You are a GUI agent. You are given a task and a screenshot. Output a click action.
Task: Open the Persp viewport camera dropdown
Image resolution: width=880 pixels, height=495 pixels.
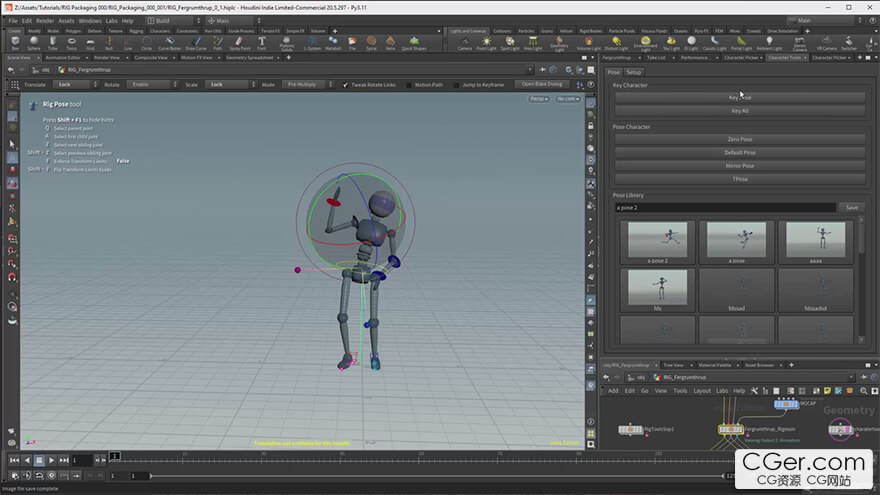click(538, 99)
